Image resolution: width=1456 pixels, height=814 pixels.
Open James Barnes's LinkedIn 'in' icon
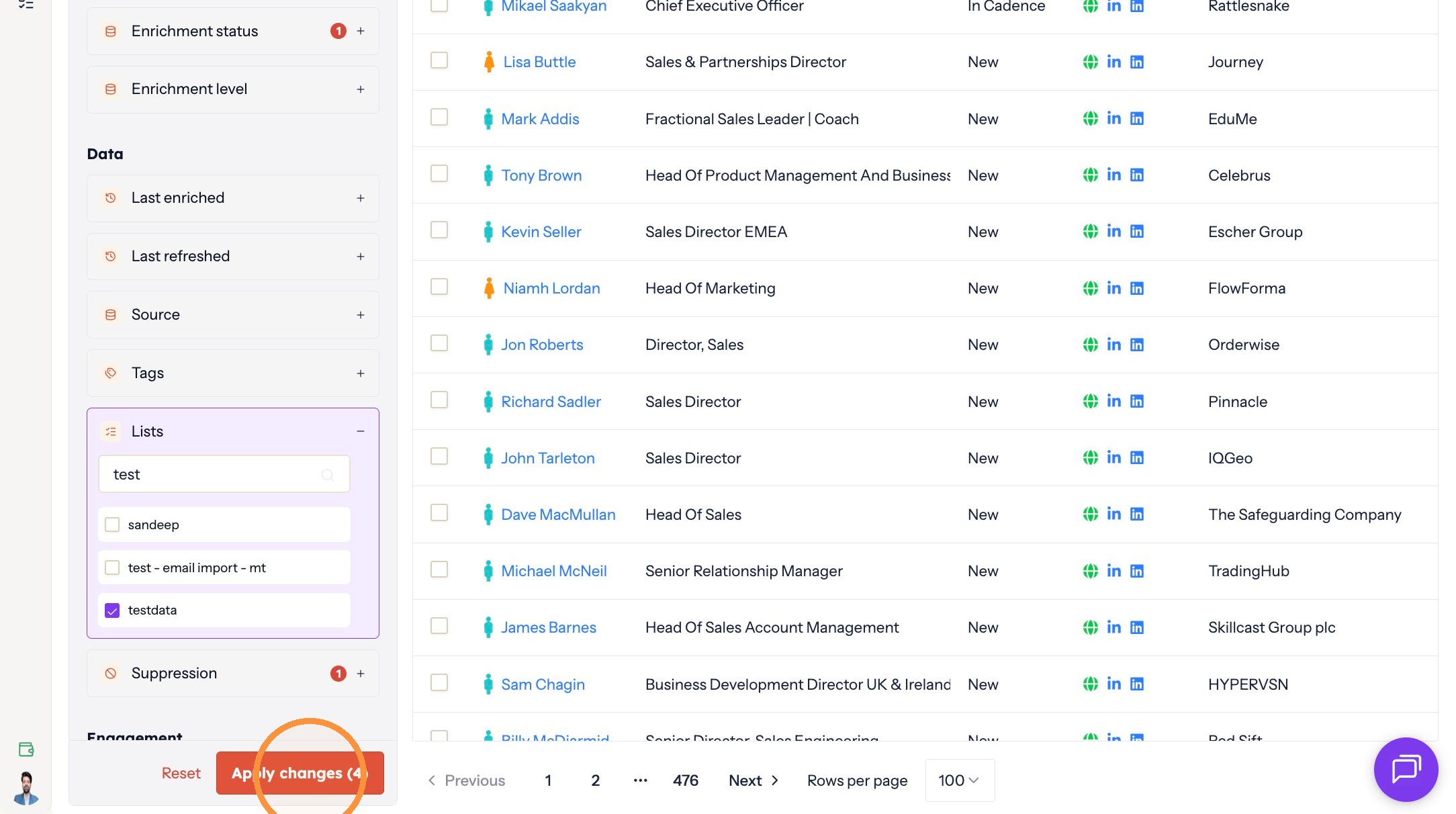pos(1113,627)
